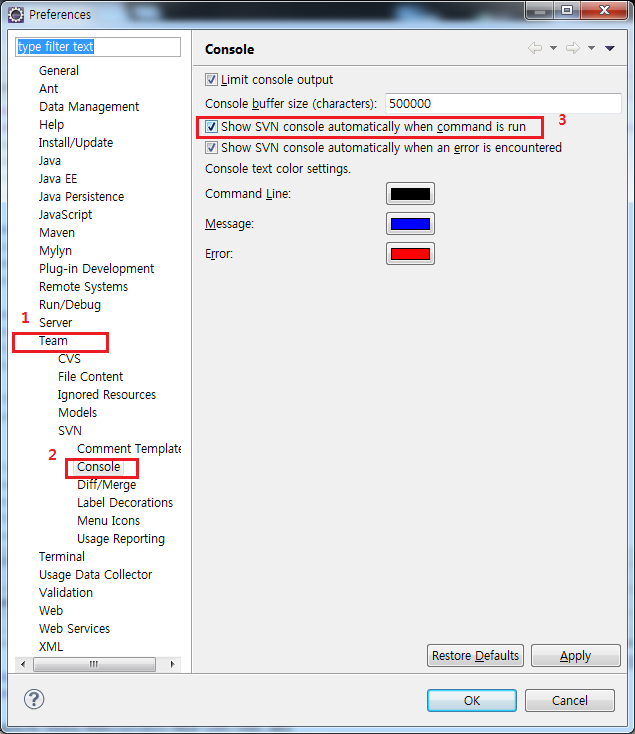The height and width of the screenshot is (734, 635).
Task: Select Web in the tree
Action: [x=51, y=610]
